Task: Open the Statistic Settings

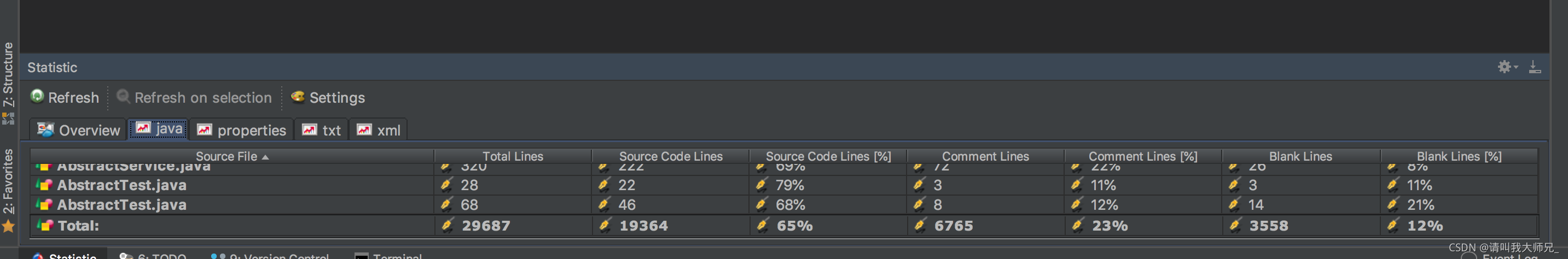Action: [328, 97]
